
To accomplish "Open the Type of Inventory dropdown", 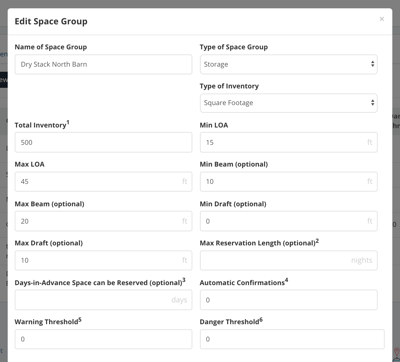I will pos(289,103).
